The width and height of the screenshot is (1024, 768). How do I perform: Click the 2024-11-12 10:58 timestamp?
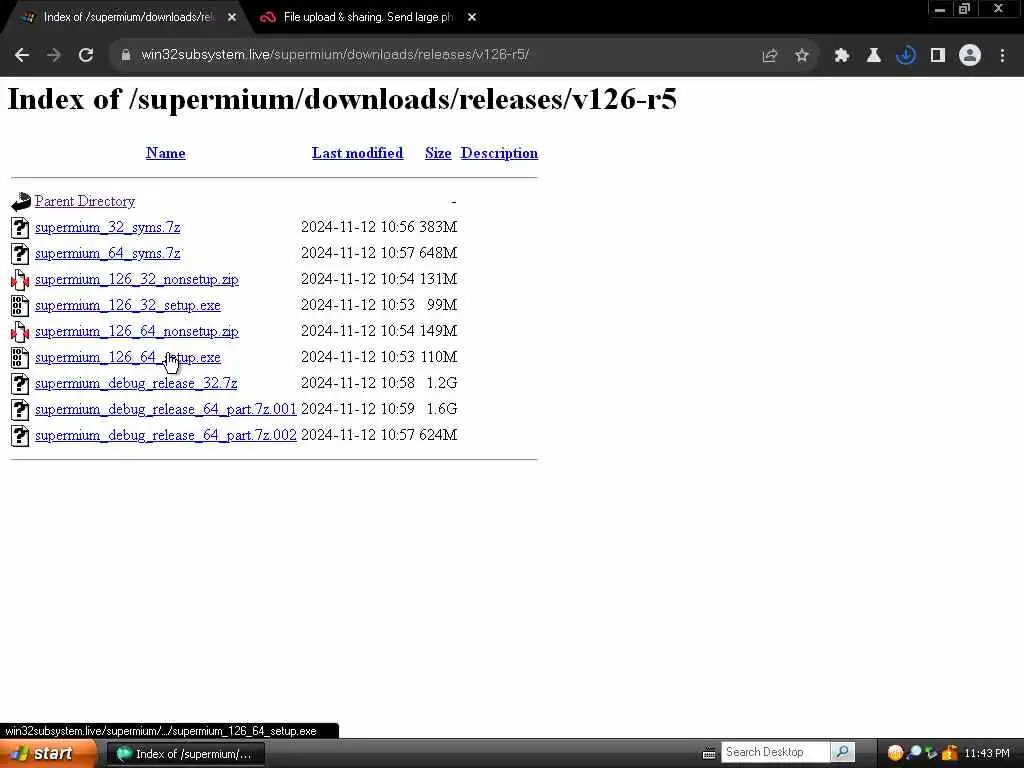tap(358, 383)
